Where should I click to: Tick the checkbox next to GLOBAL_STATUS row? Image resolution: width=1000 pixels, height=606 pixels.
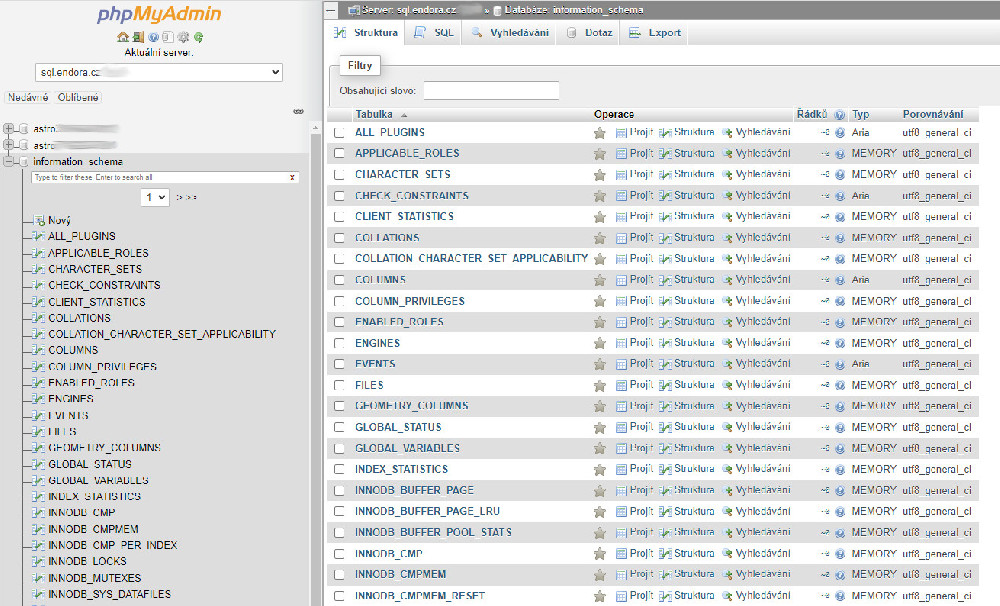[339, 427]
